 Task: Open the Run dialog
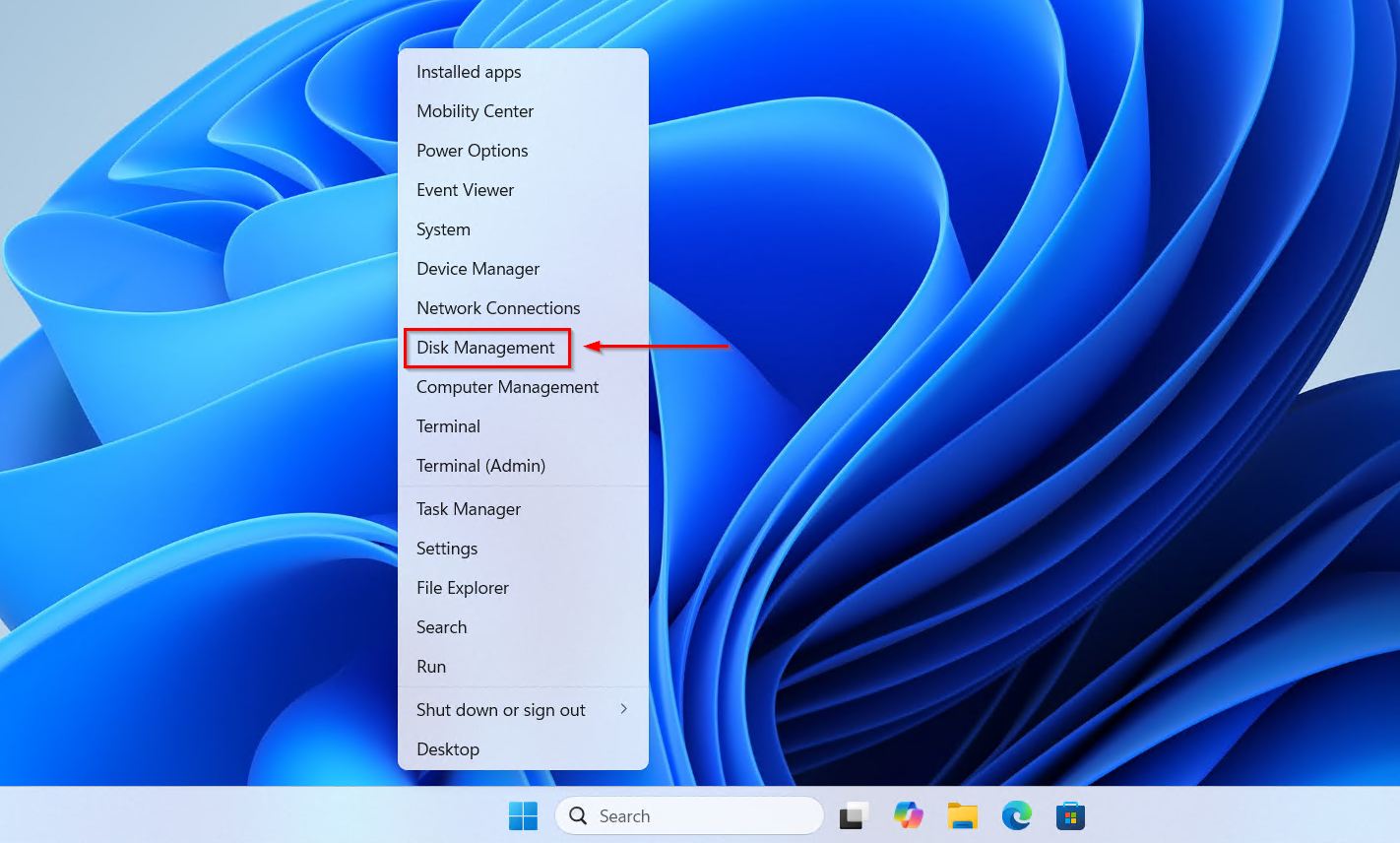430,666
